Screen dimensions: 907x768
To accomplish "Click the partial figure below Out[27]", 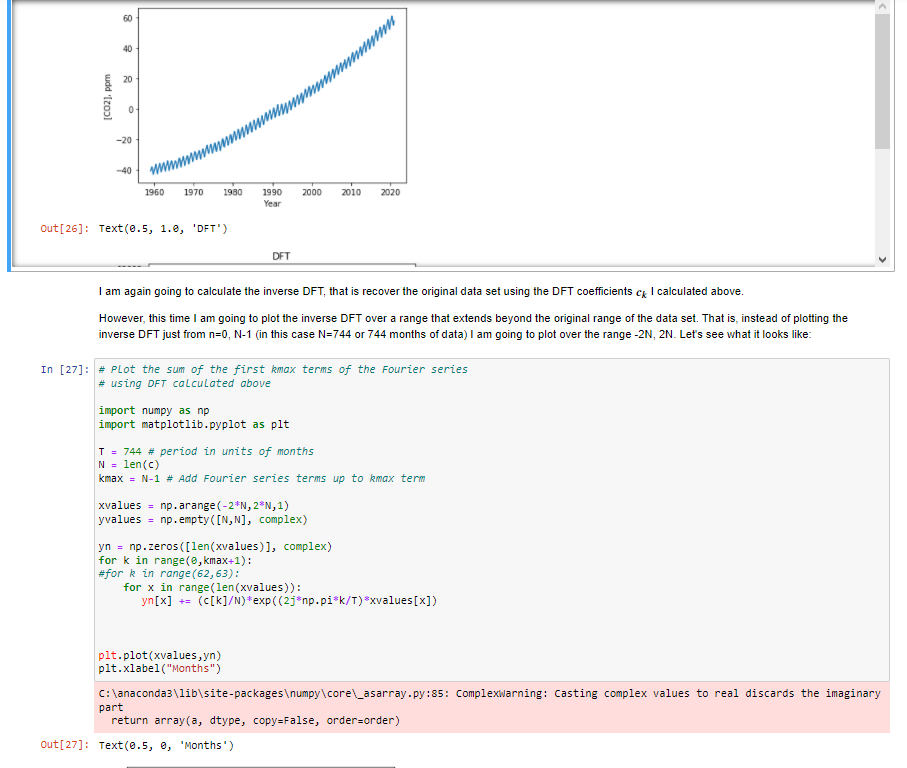I will pyautogui.click(x=260, y=764).
